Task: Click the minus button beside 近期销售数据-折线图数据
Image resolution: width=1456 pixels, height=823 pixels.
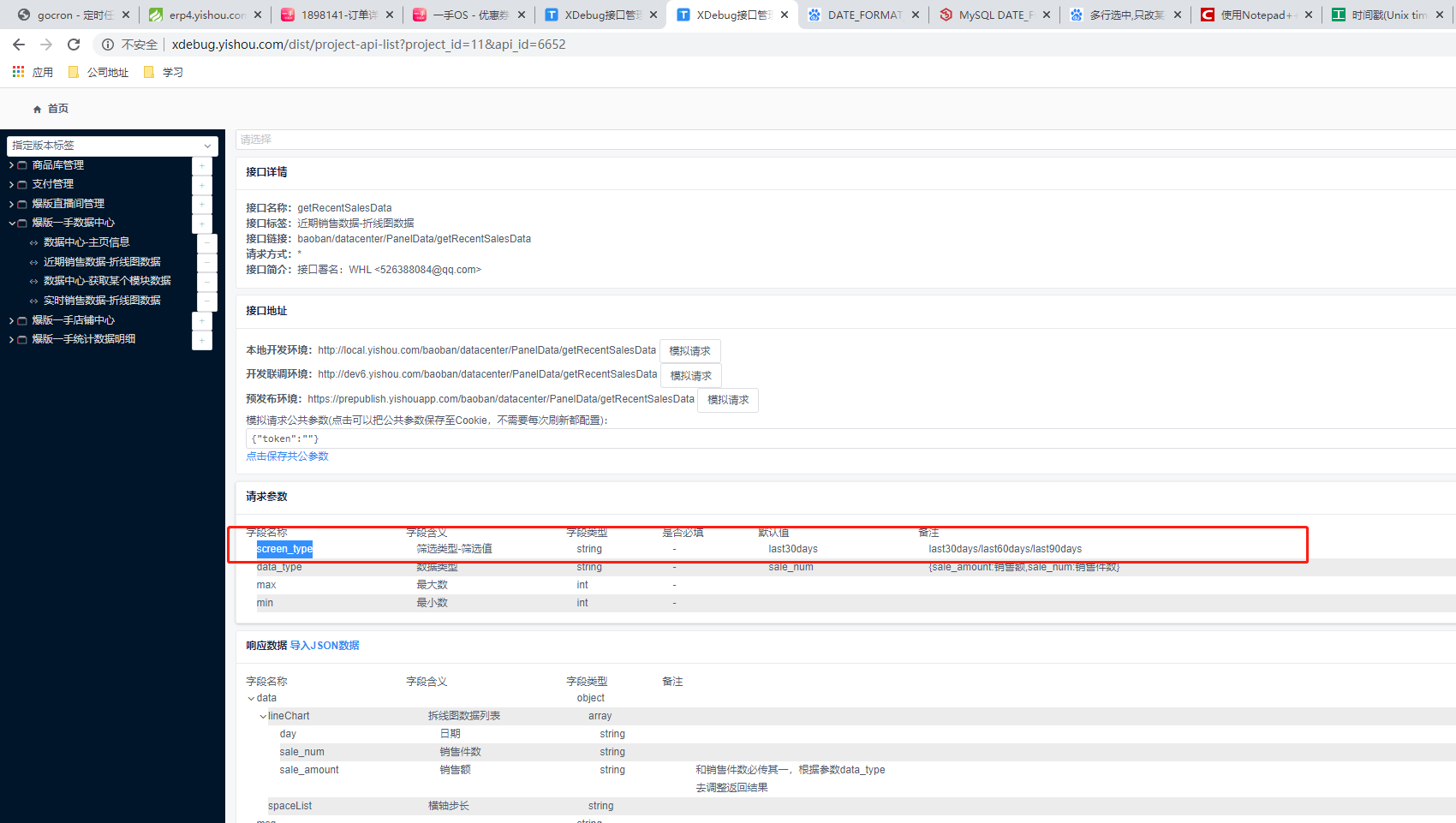Action: (207, 262)
